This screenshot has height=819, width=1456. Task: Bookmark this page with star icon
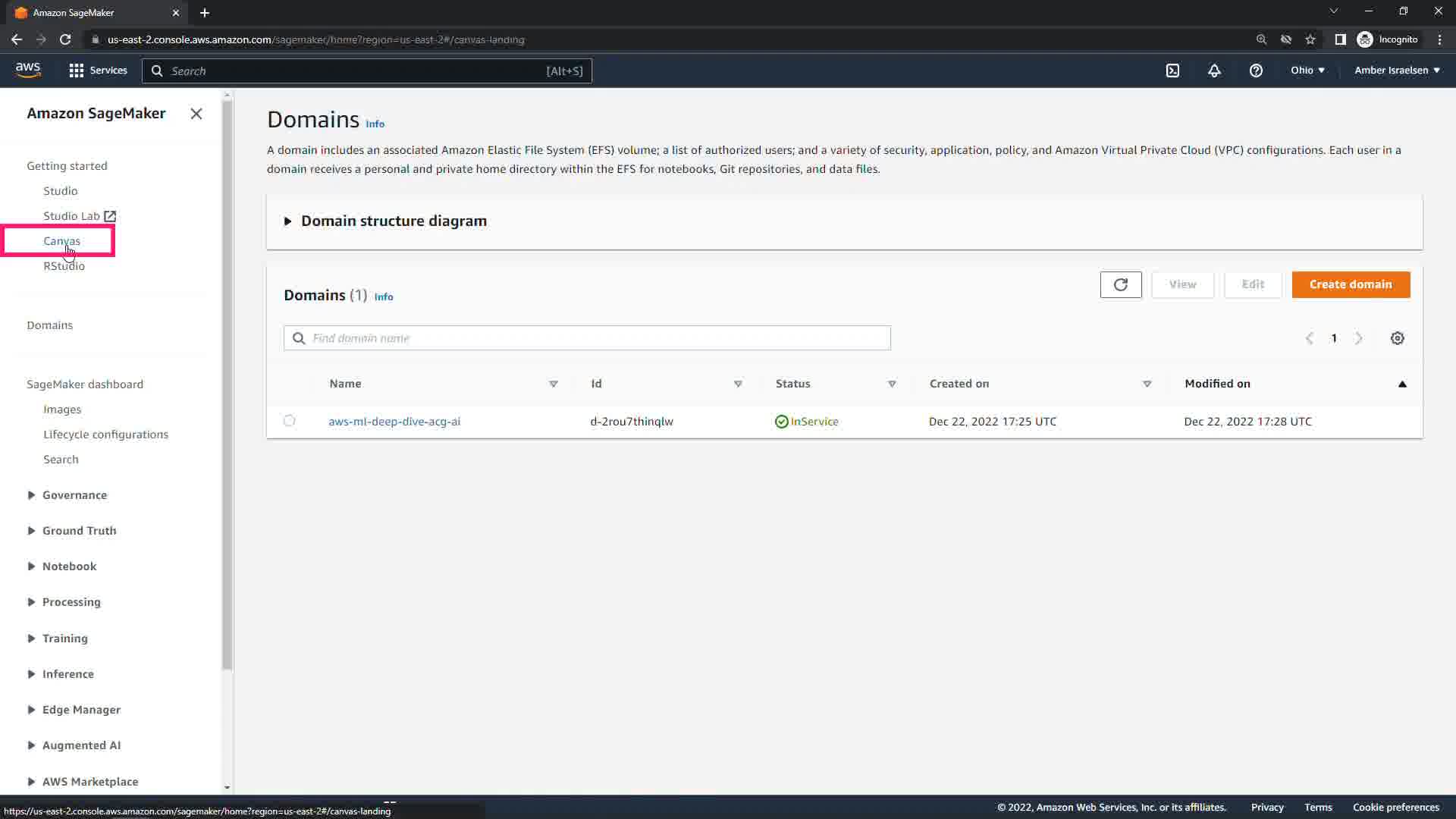coord(1310,39)
